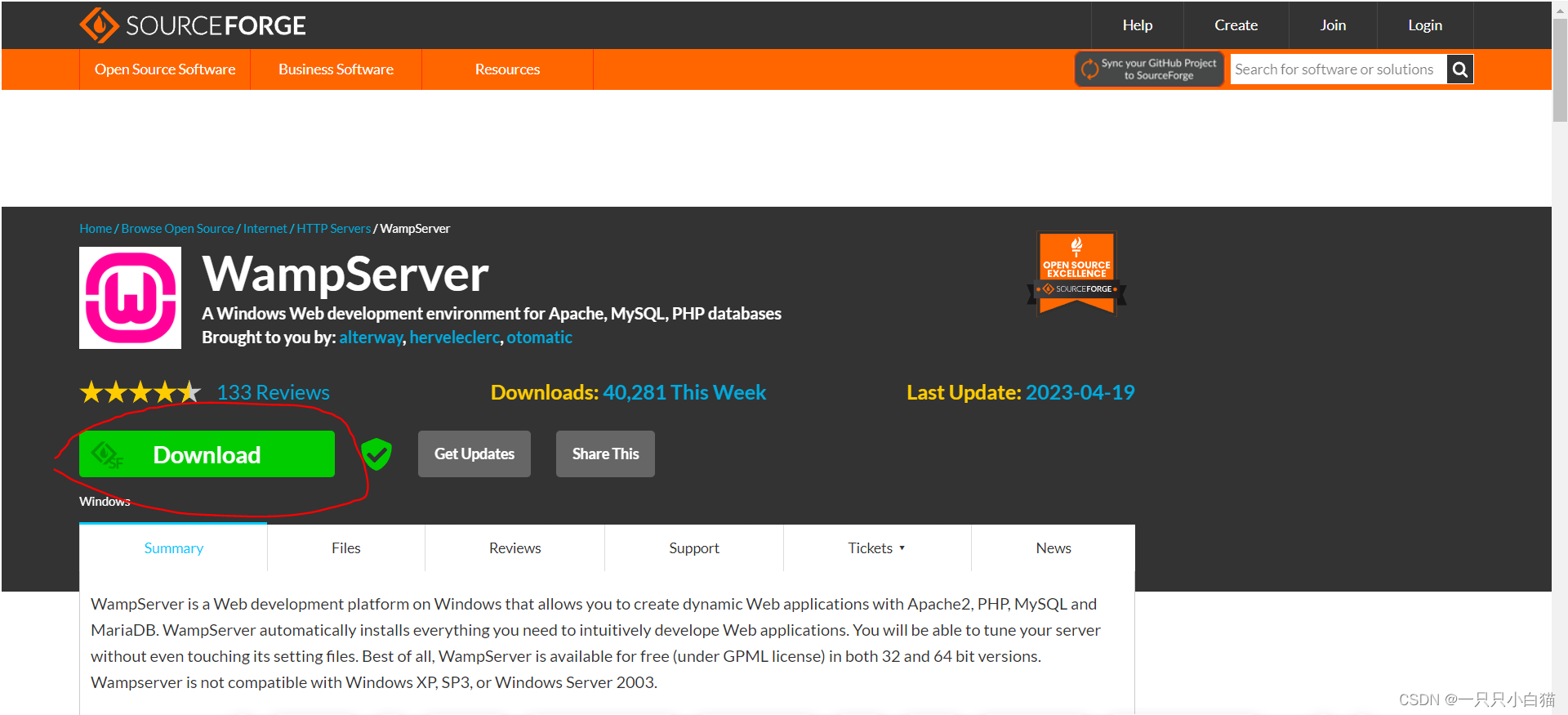Click the 2023-04-19 last update date
This screenshot has height=715, width=1568.
coord(1080,392)
